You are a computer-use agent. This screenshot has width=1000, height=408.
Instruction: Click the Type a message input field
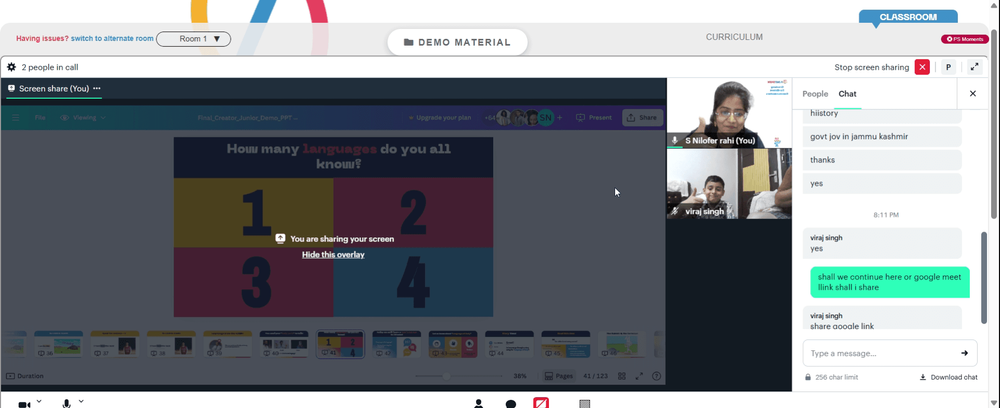tap(890, 353)
